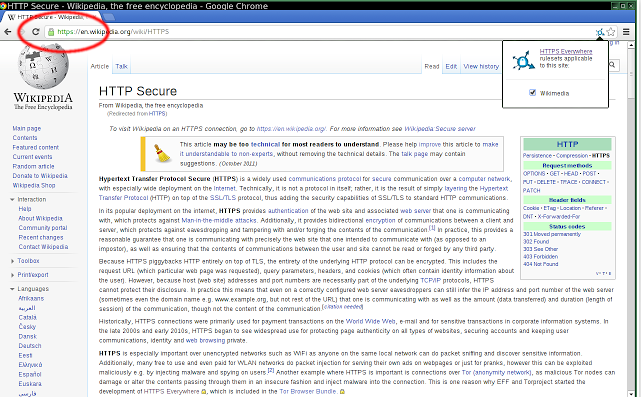Click the green padlock security icon
641x397 pixels.
pos(51,32)
